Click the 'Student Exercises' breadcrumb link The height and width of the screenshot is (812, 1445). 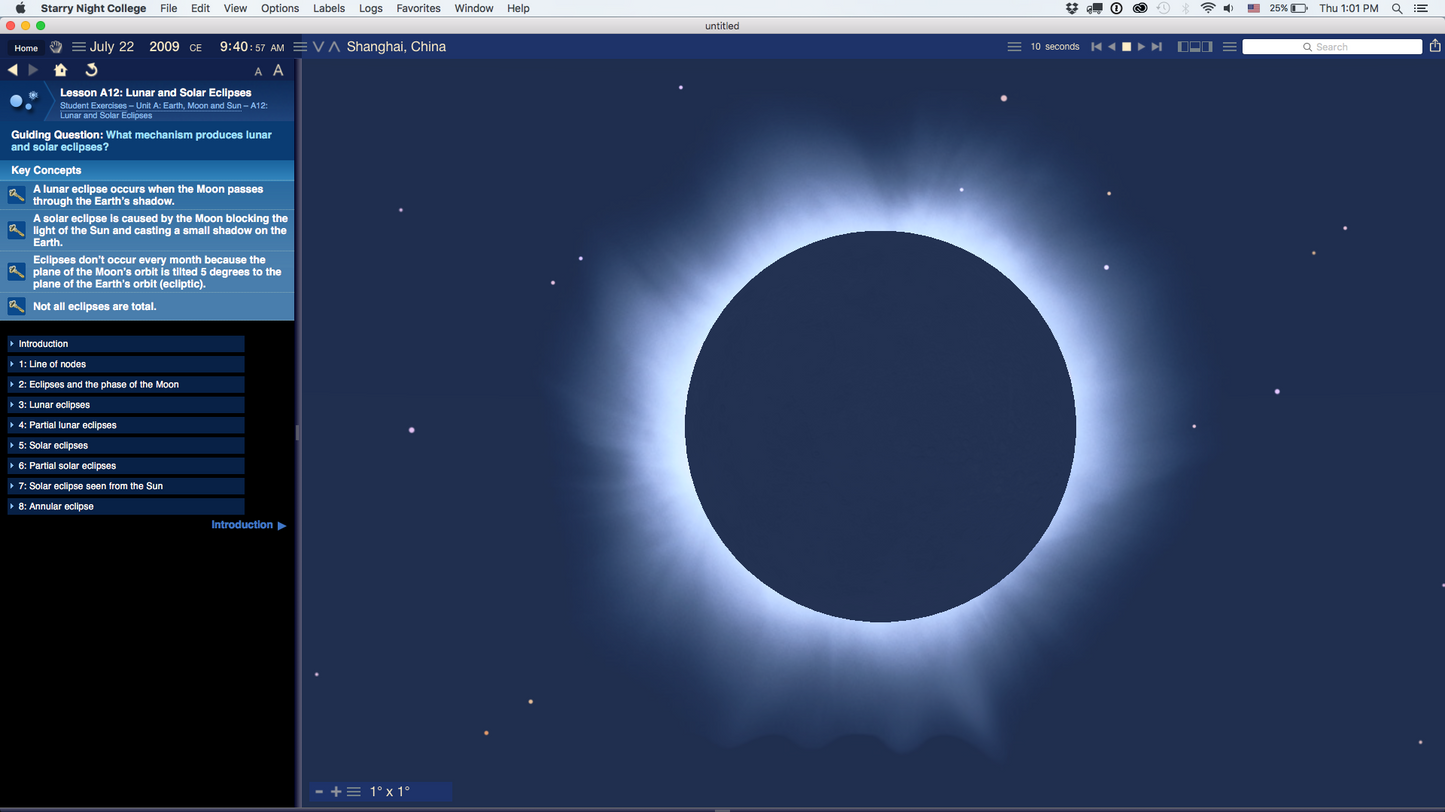coord(93,105)
